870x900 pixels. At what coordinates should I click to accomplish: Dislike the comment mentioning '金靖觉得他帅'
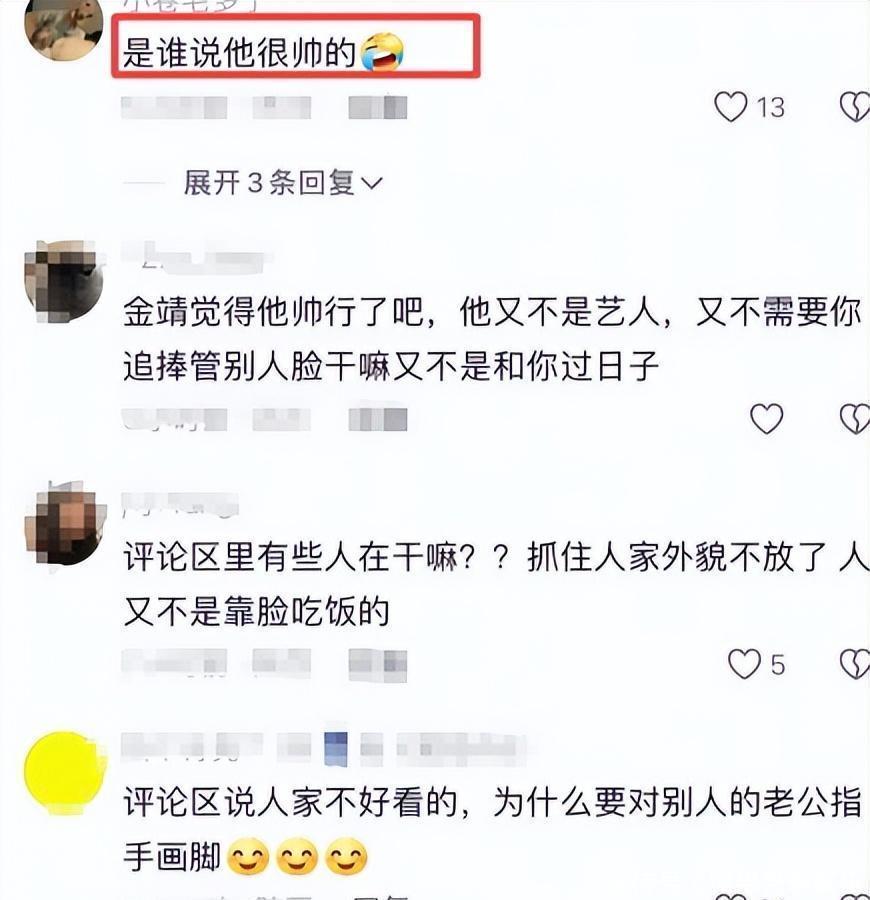pyautogui.click(x=855, y=418)
